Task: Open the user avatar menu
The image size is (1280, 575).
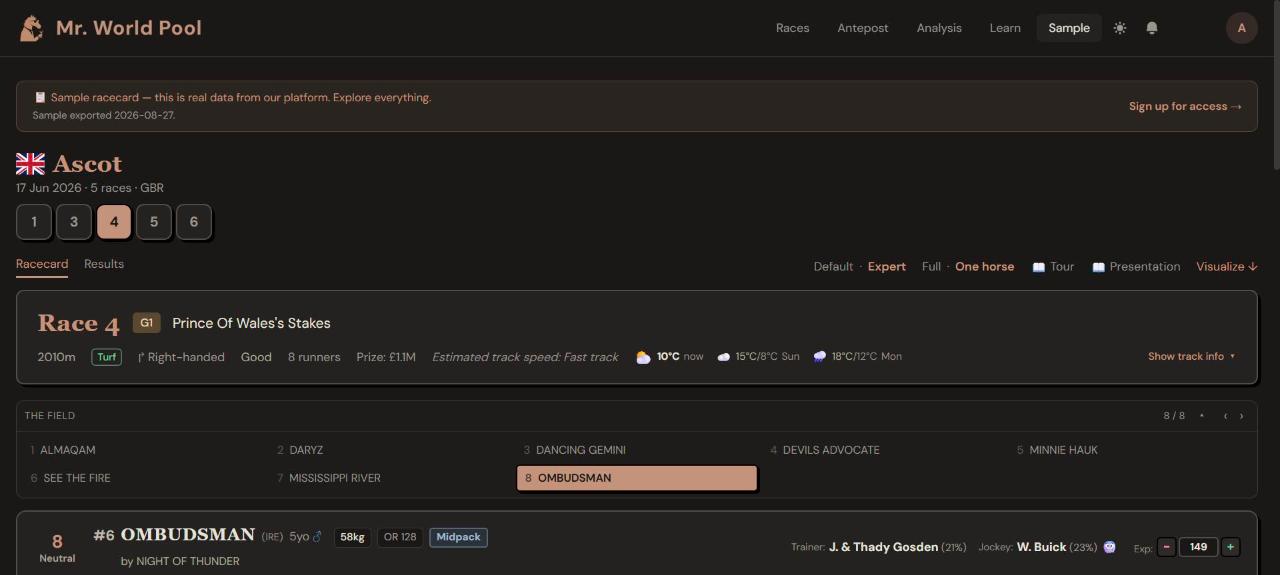Action: pos(1242,28)
